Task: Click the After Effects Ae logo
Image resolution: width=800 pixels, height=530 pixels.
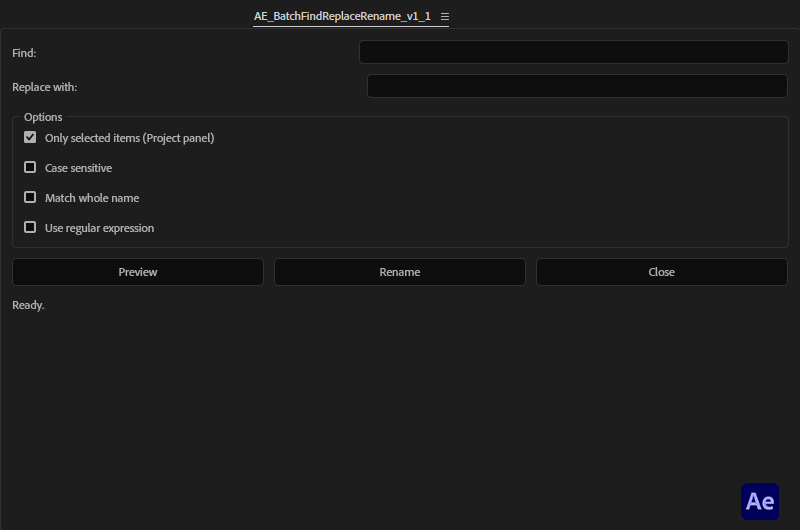Action: [760, 501]
